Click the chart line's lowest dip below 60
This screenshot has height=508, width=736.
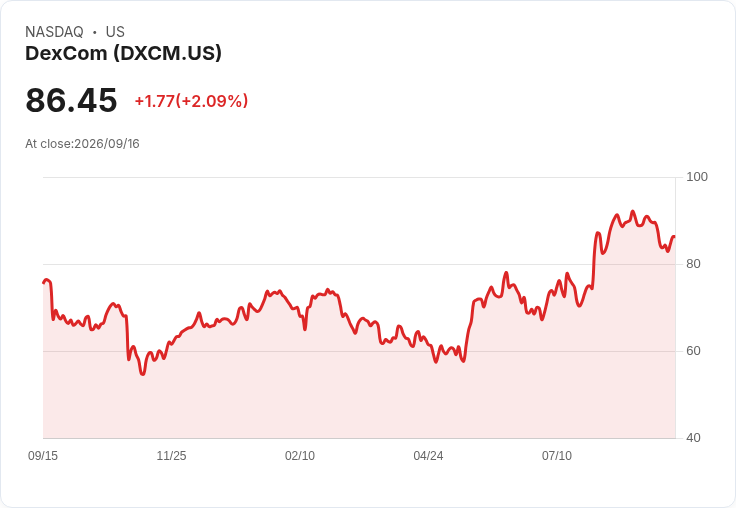pos(143,374)
